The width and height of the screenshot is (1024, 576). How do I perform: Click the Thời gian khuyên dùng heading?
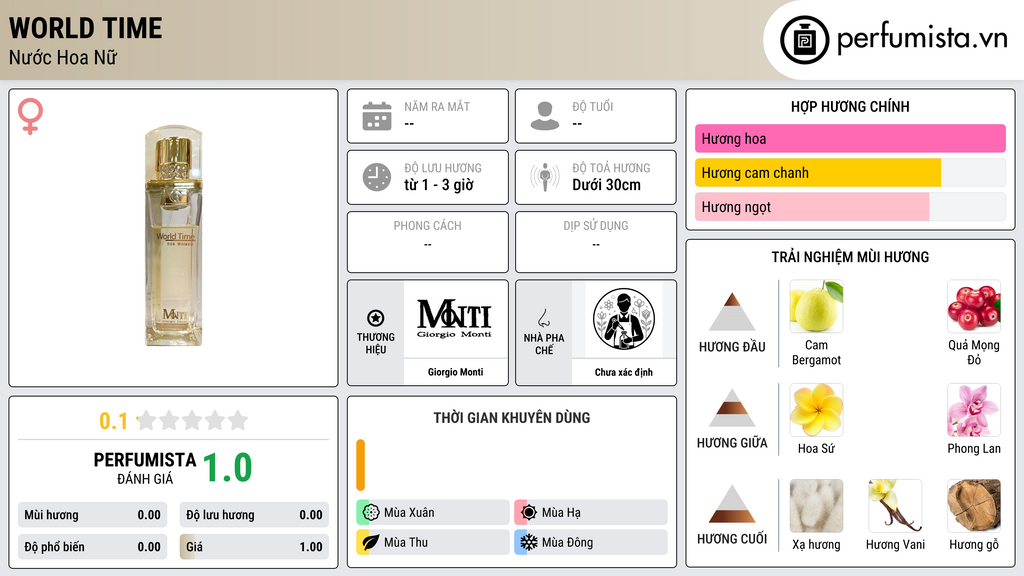coord(512,417)
